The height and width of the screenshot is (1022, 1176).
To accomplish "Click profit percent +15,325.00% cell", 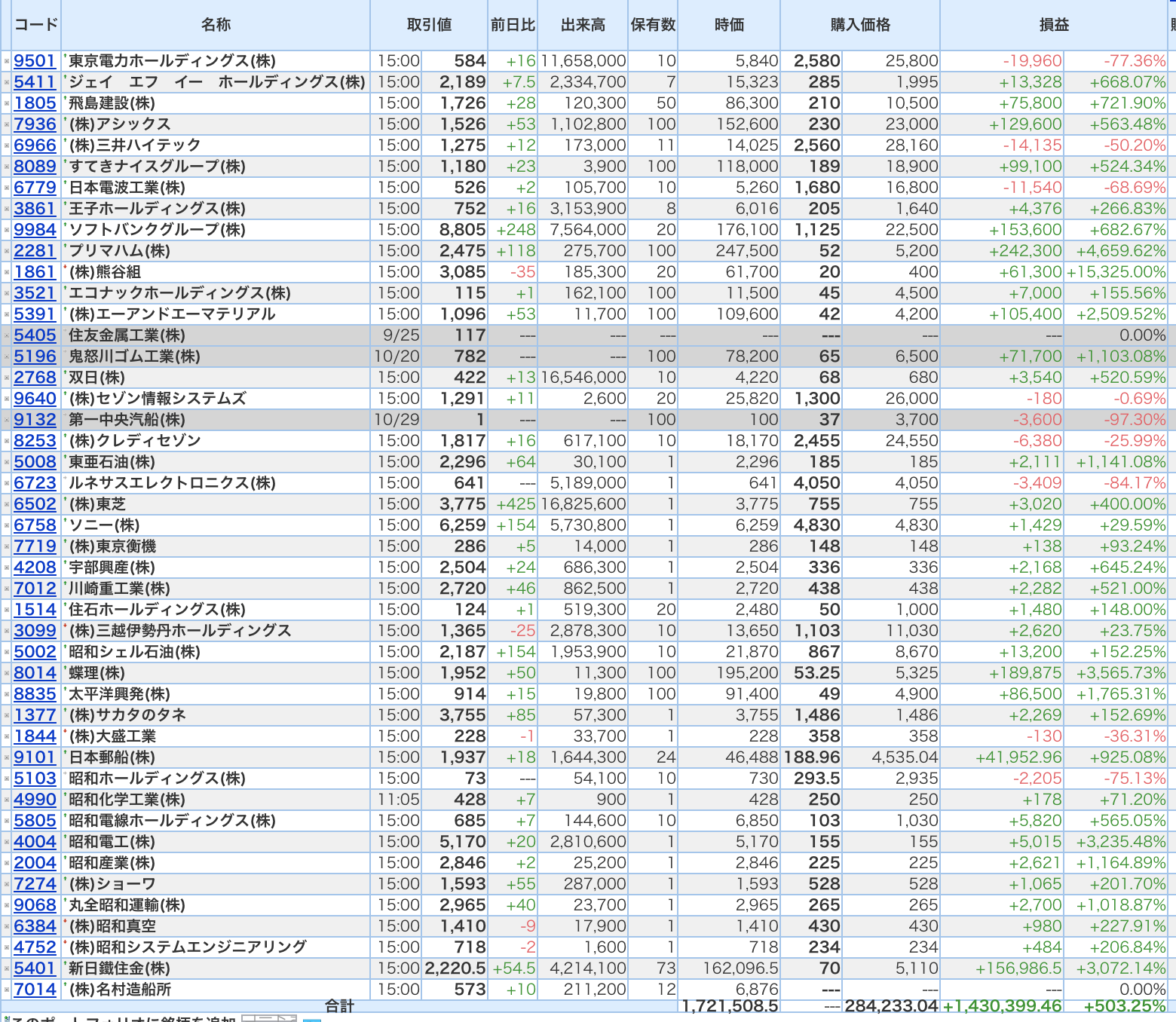I will tap(1116, 272).
